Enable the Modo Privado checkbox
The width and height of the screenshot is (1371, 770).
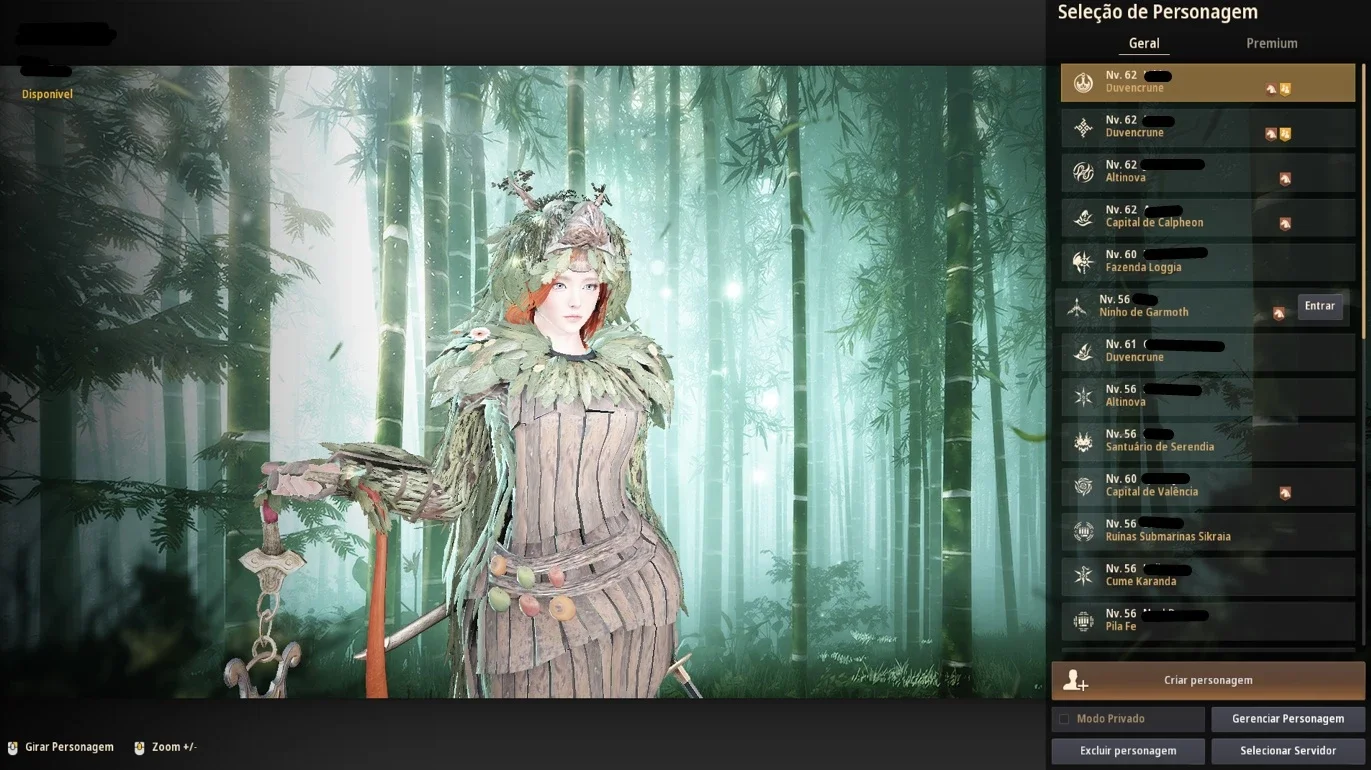(1064, 719)
